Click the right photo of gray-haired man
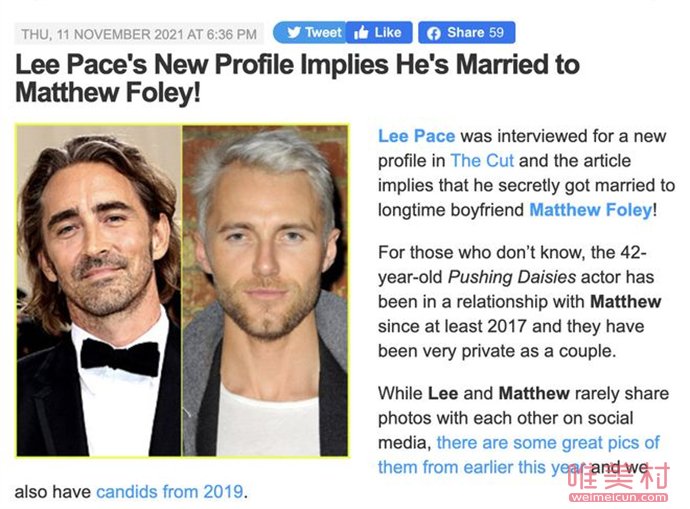 [x=265, y=291]
